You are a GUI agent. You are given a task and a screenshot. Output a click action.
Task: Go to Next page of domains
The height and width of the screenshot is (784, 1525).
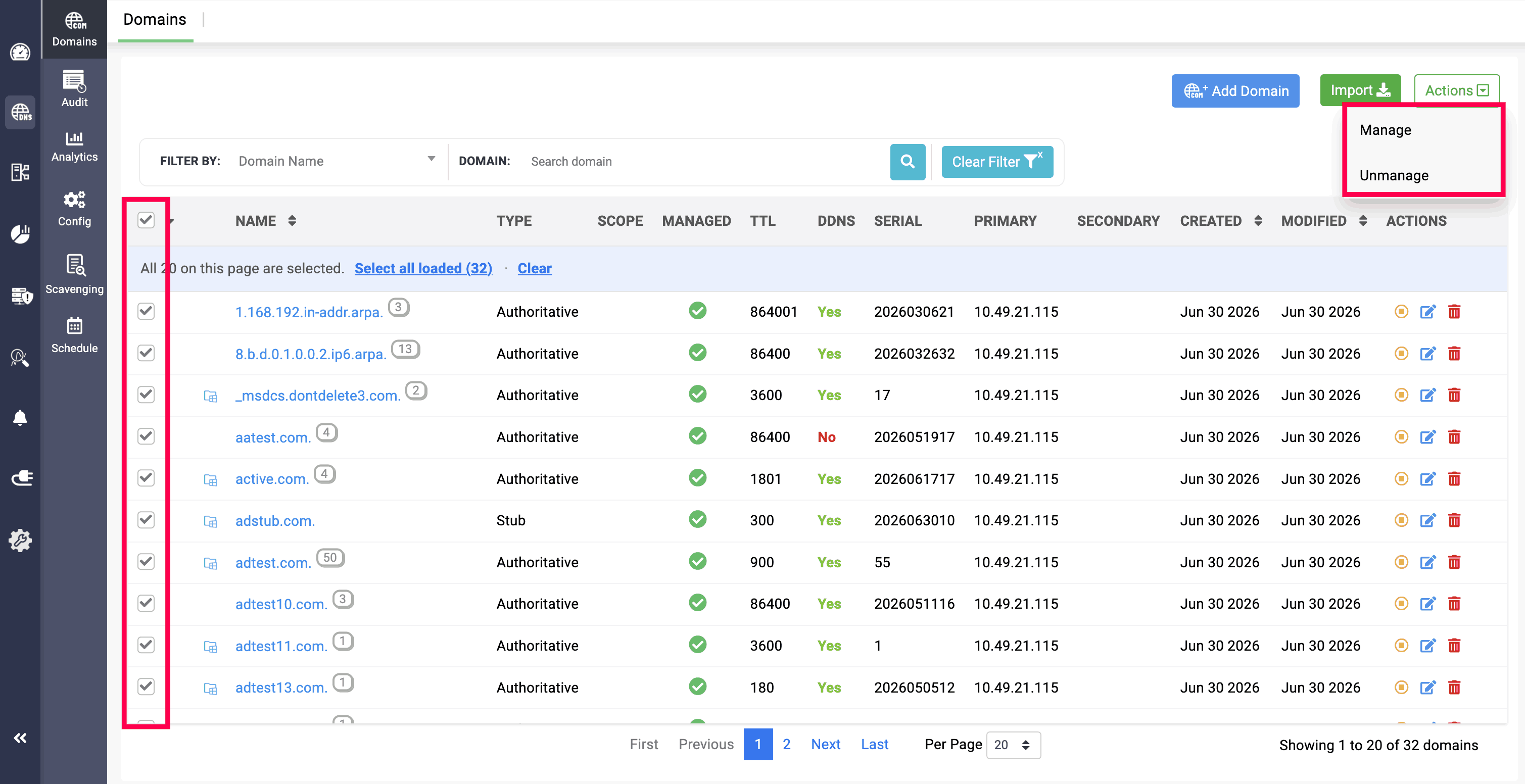825,745
